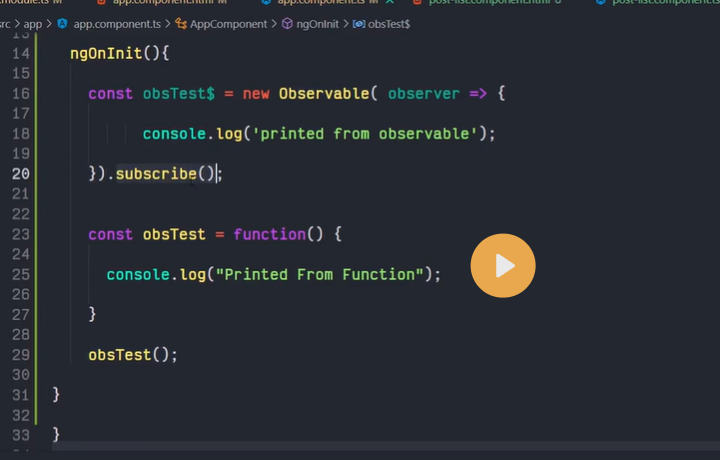Click the subscribe method call in code

click(x=156, y=174)
